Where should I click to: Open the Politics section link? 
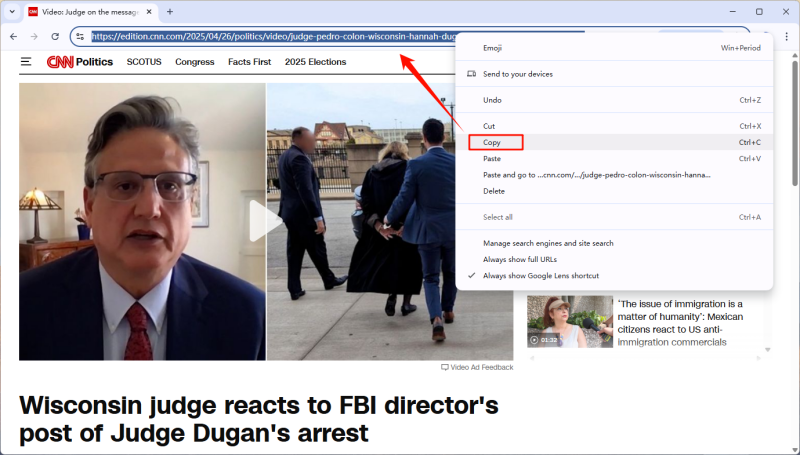(94, 62)
